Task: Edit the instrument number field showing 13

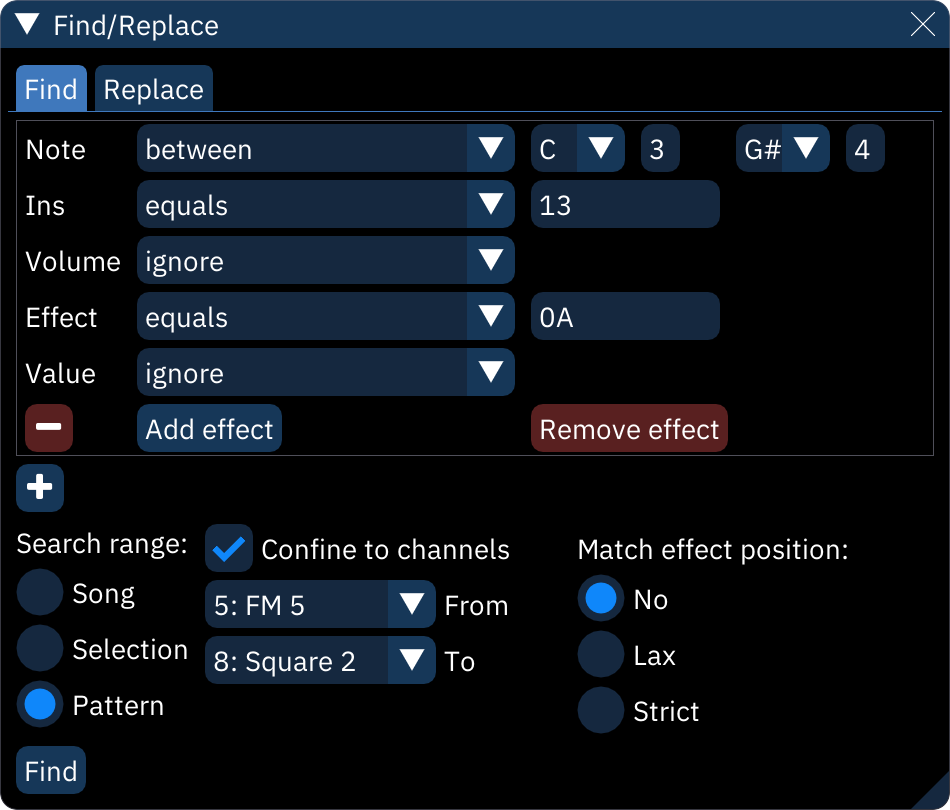Action: coord(625,204)
